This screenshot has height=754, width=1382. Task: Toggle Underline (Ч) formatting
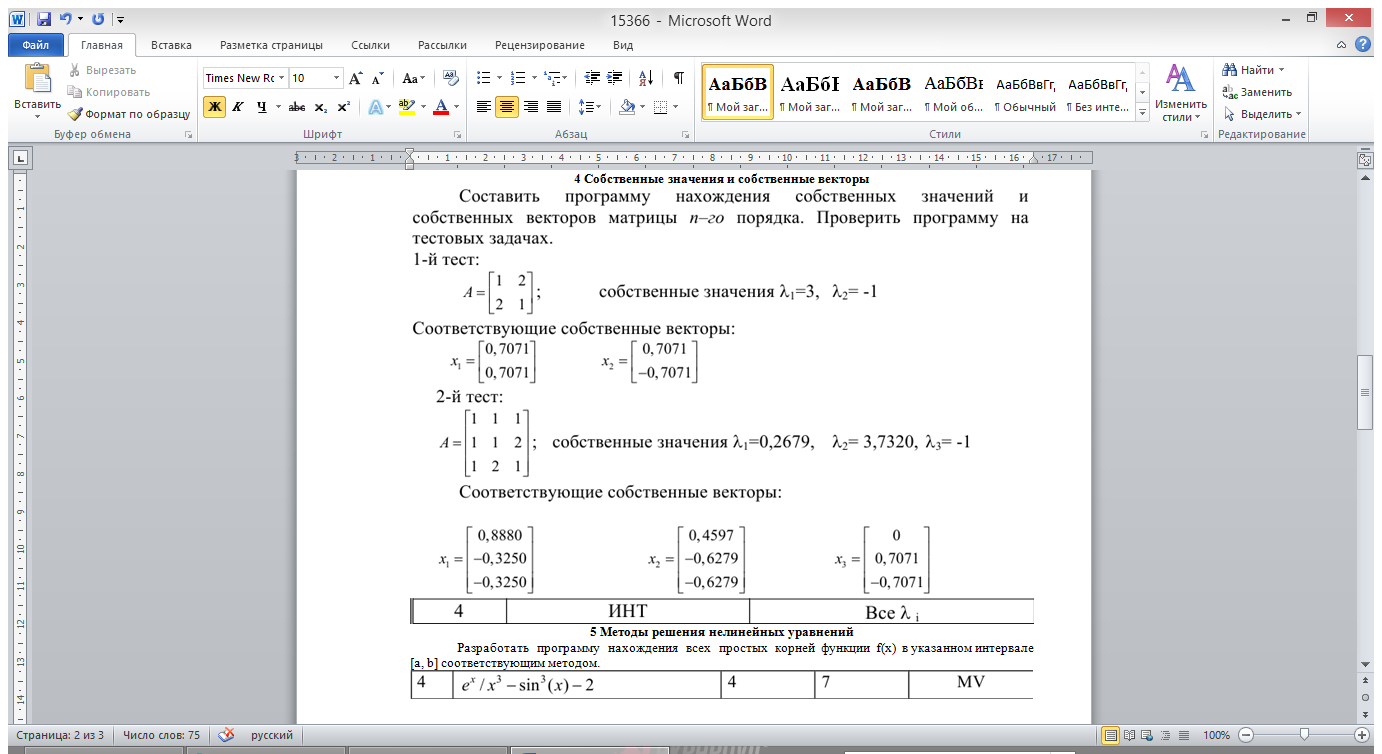coord(261,107)
